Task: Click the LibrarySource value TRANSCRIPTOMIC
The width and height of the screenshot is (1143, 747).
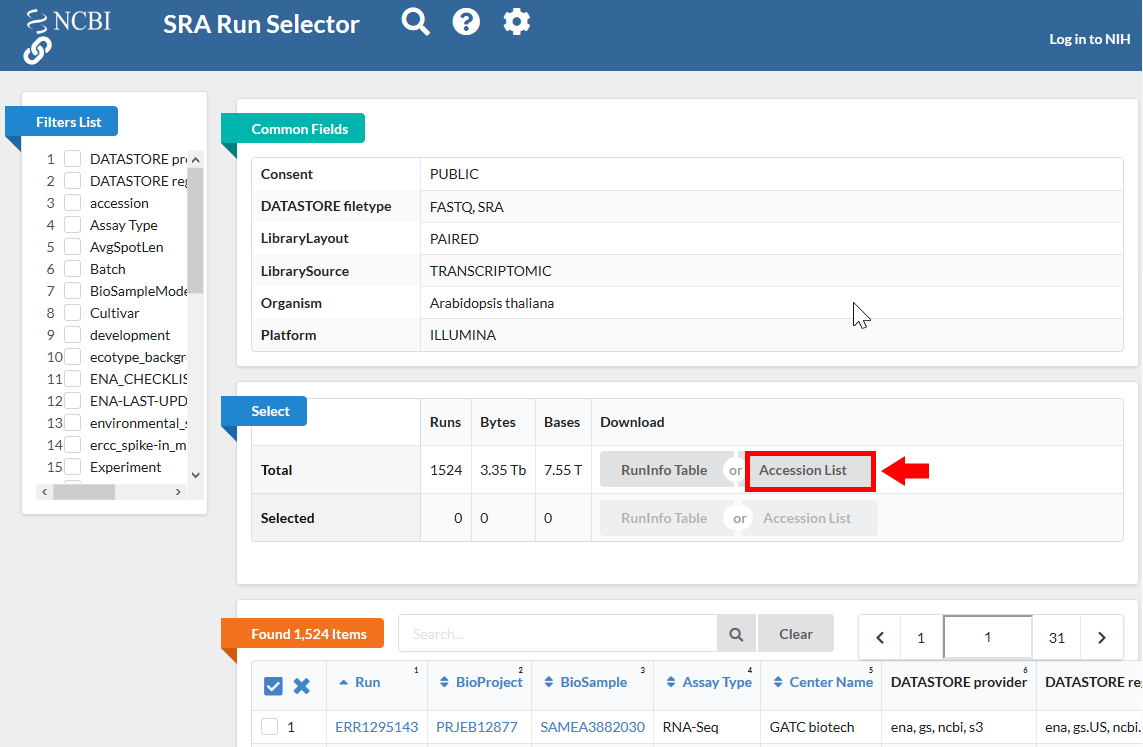Action: pos(491,271)
